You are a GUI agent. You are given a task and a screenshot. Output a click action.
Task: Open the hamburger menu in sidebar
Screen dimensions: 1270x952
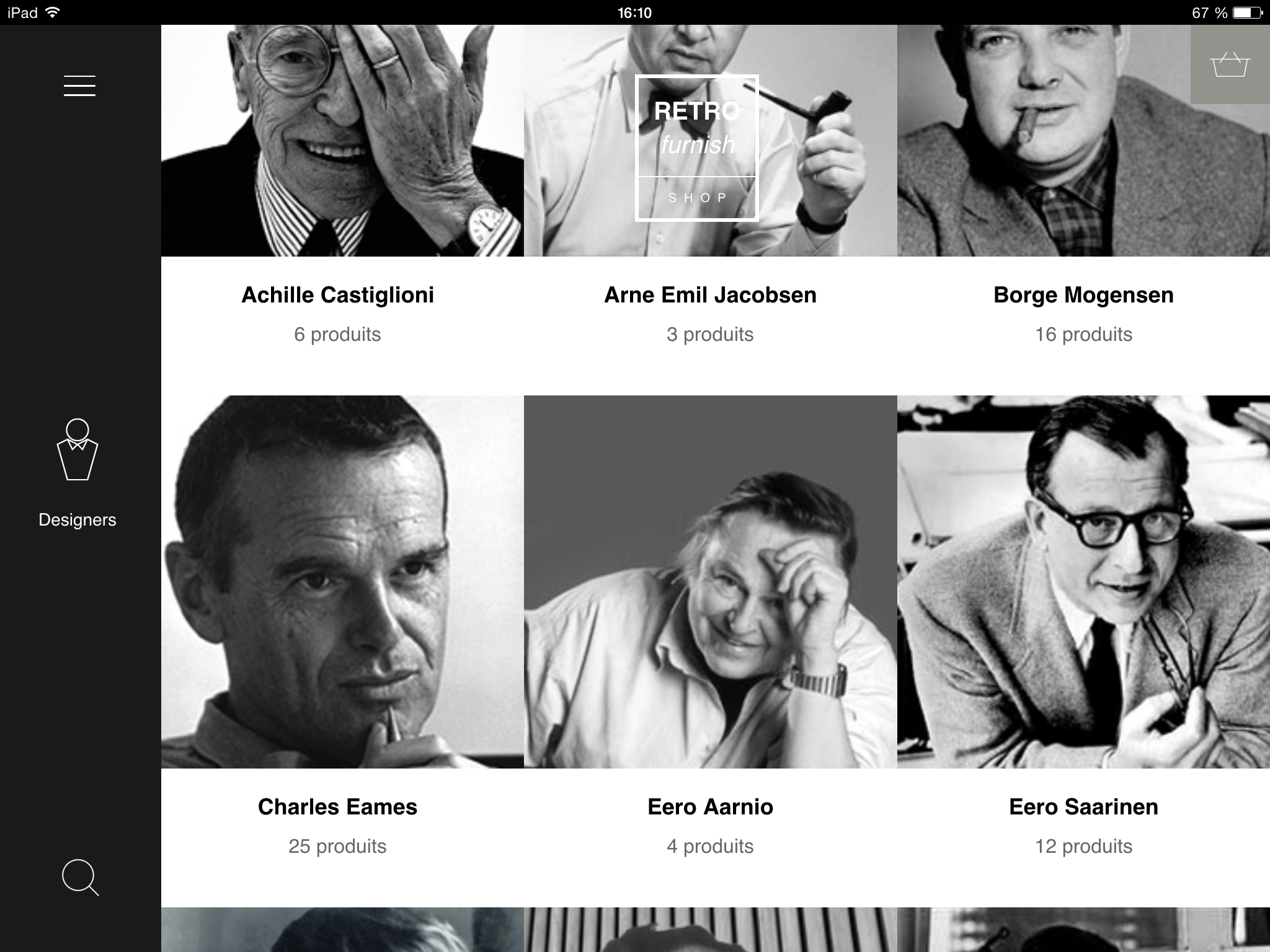point(79,86)
